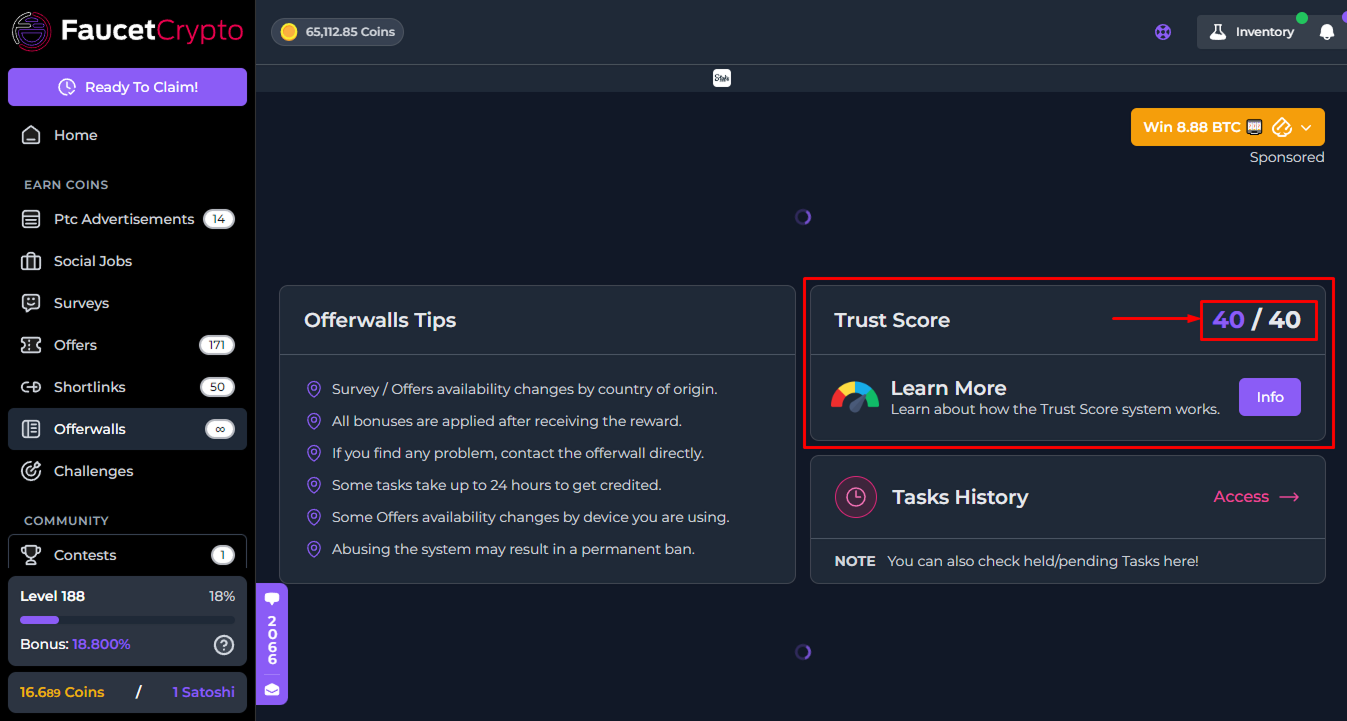Click the Trust Score gauge icon
The height and width of the screenshot is (721, 1347).
[x=855, y=397]
